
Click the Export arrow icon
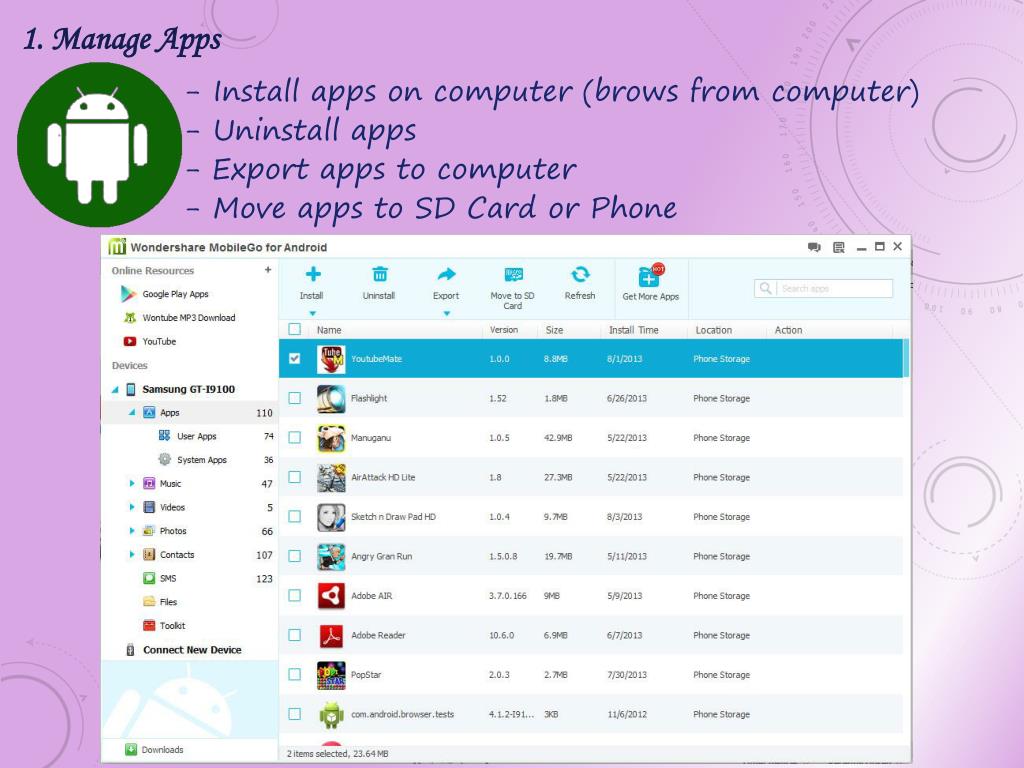[447, 274]
